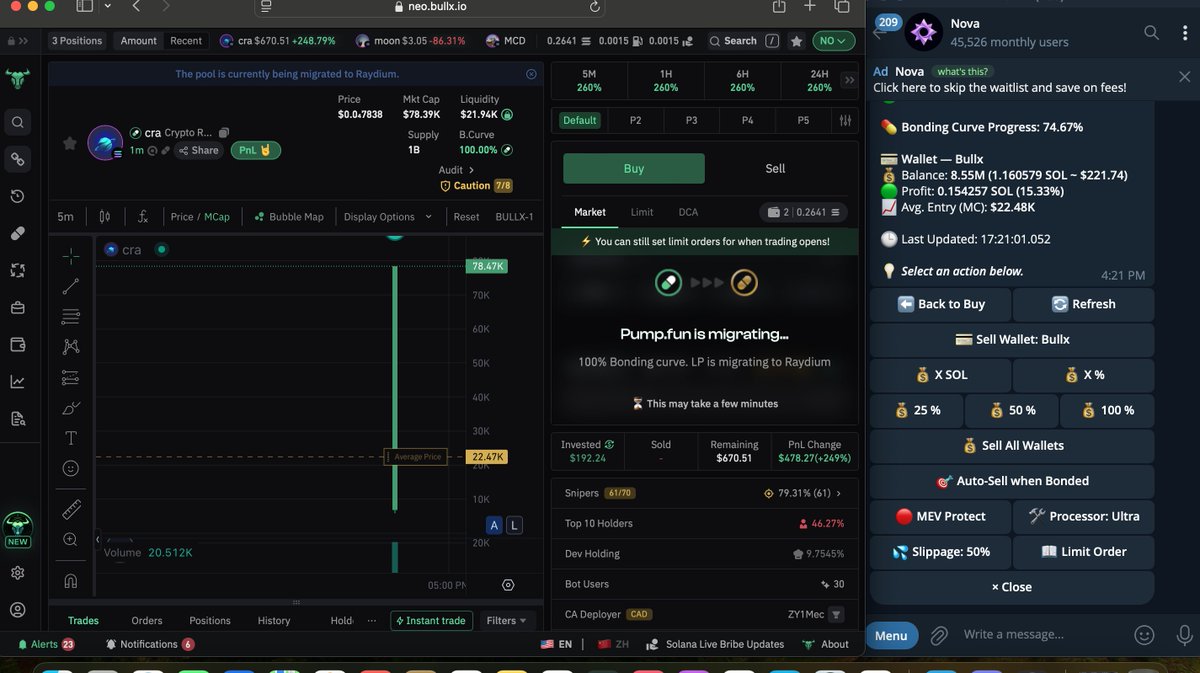Expand the timeframe stats double chevron
Viewport: 1200px width, 673px height.
850,80
